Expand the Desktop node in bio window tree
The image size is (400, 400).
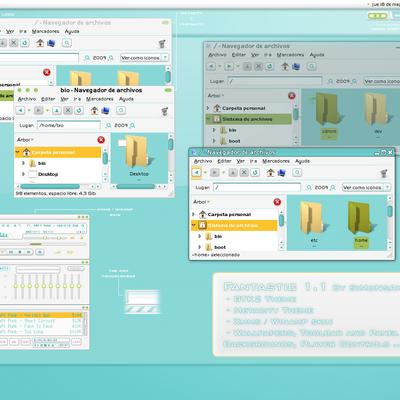pos(24,174)
